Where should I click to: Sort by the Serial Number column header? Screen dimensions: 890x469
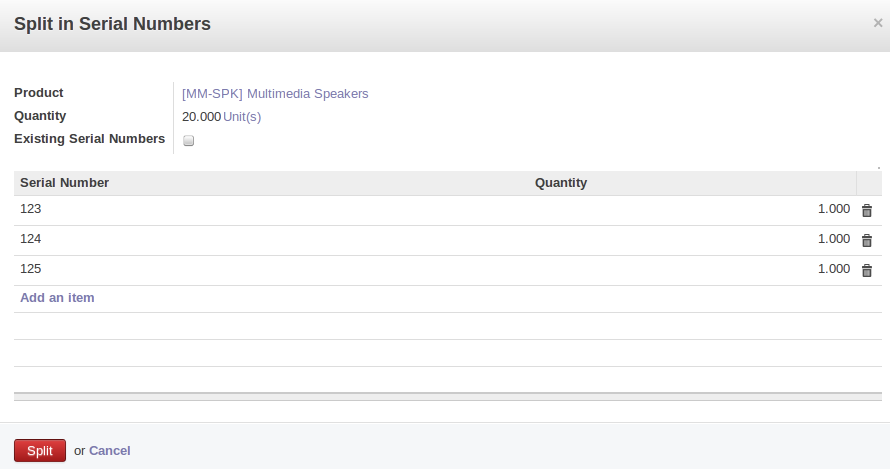point(65,183)
